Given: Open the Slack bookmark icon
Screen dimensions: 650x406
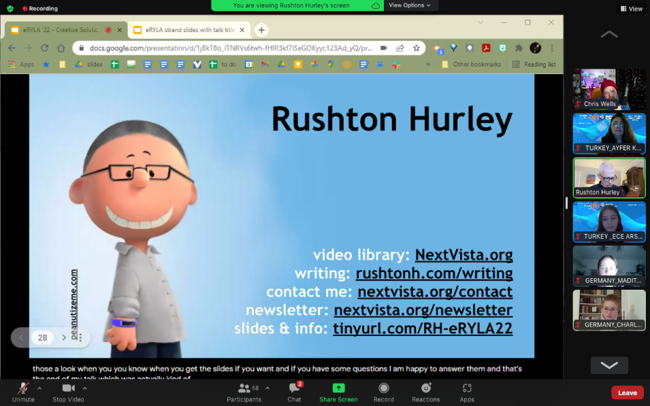Looking at the screenshot, I should tap(396, 64).
